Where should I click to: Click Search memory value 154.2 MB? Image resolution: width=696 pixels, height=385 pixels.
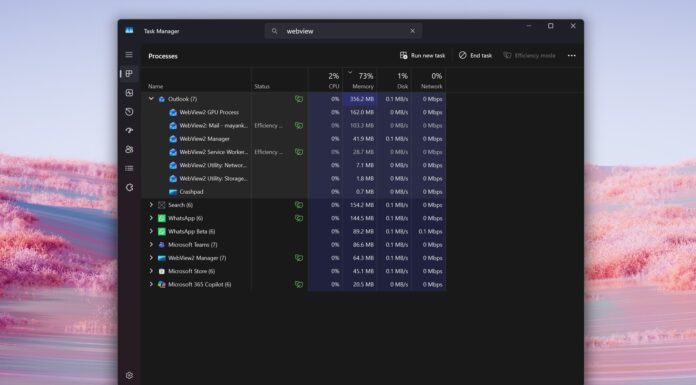tap(362, 205)
